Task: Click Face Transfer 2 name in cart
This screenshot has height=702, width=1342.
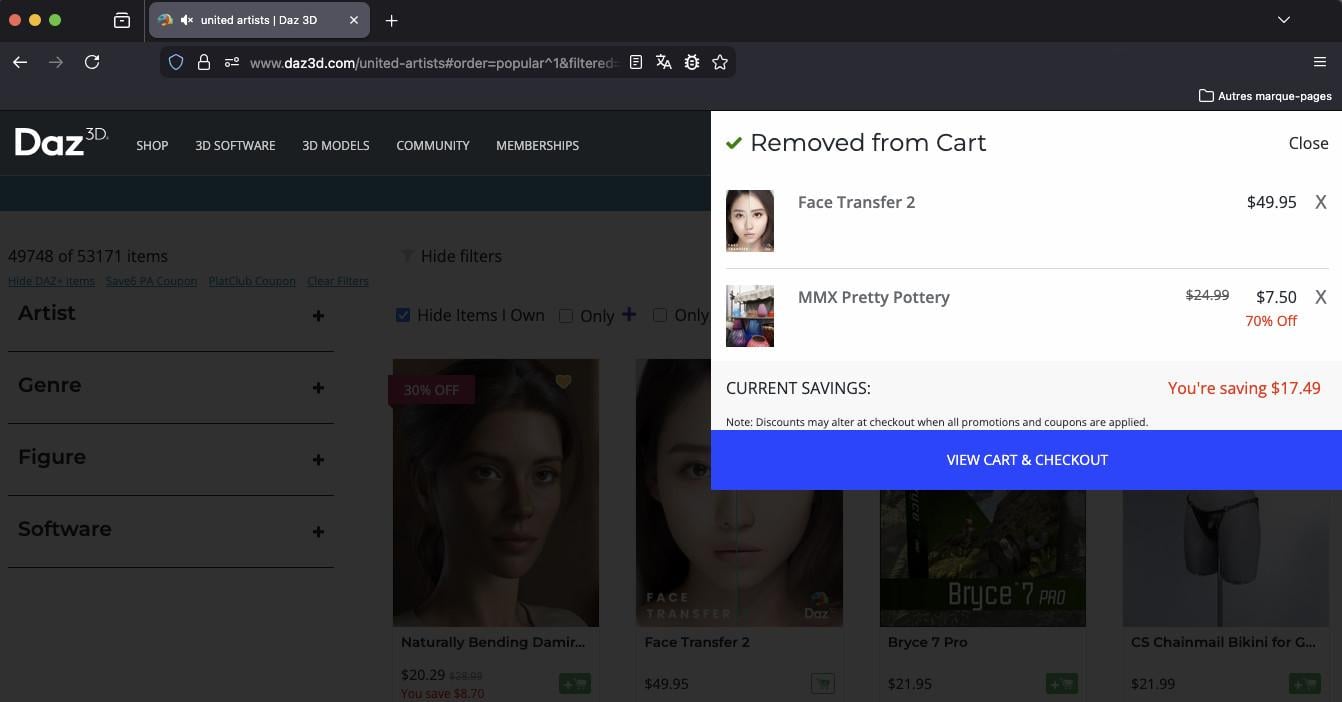Action: 856,202
